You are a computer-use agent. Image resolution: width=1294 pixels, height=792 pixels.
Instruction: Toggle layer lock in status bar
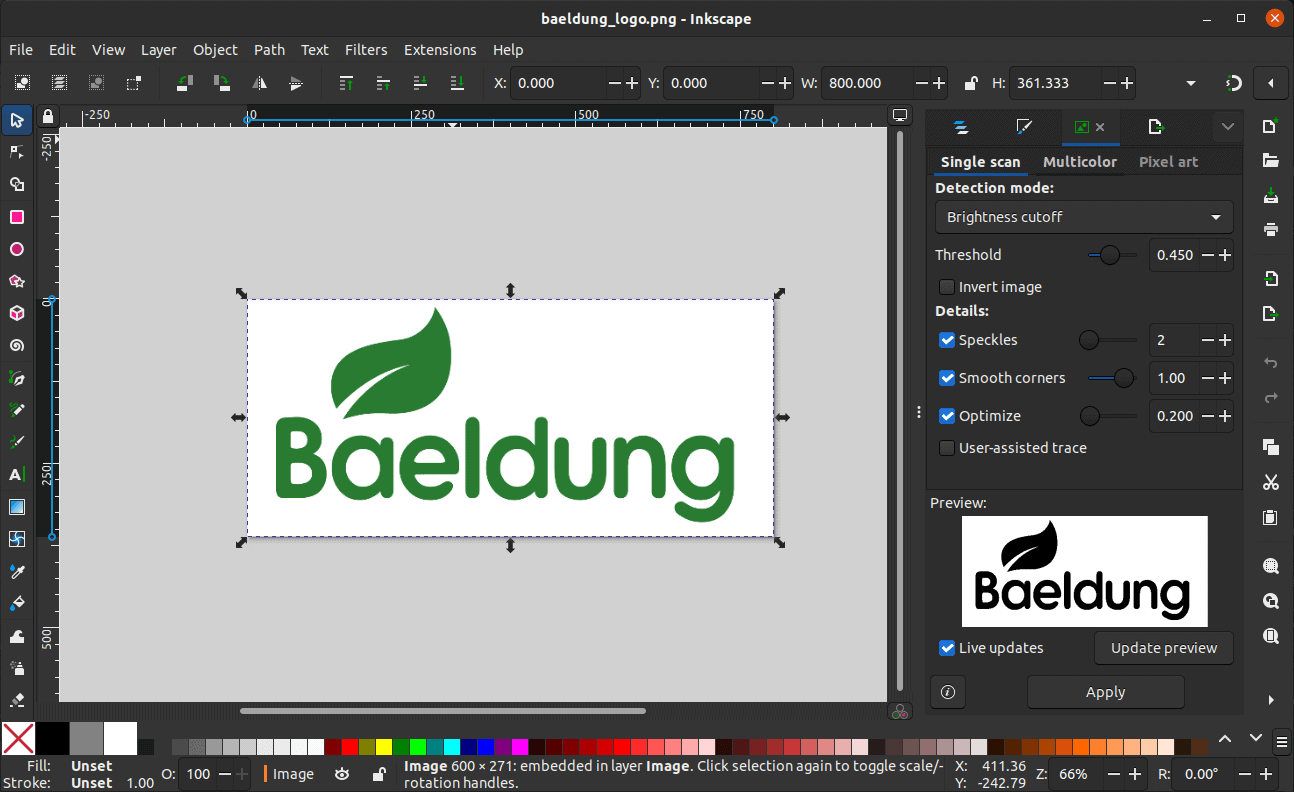pos(379,774)
